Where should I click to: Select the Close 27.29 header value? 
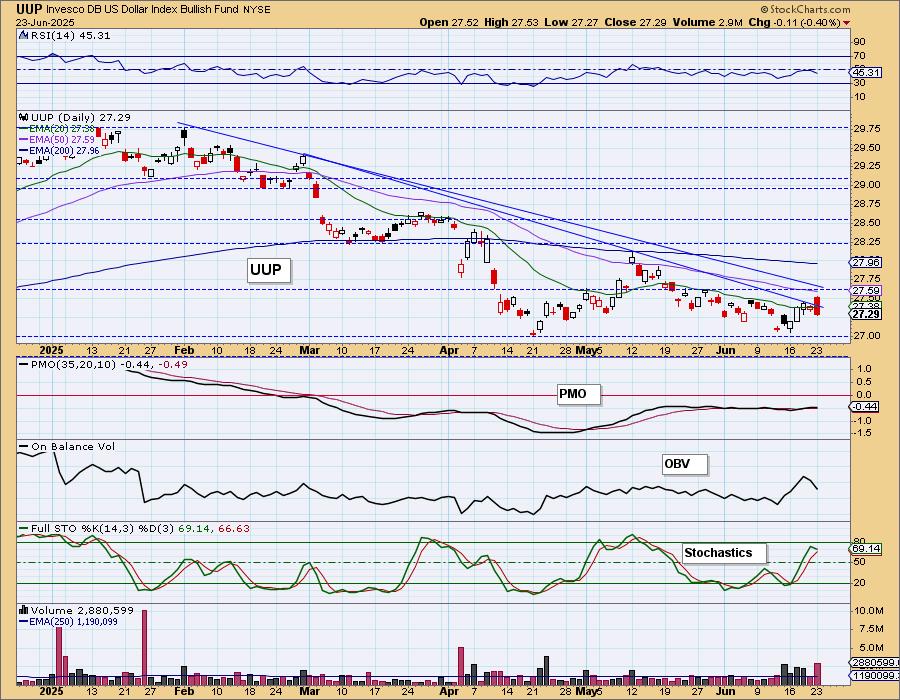(635, 22)
